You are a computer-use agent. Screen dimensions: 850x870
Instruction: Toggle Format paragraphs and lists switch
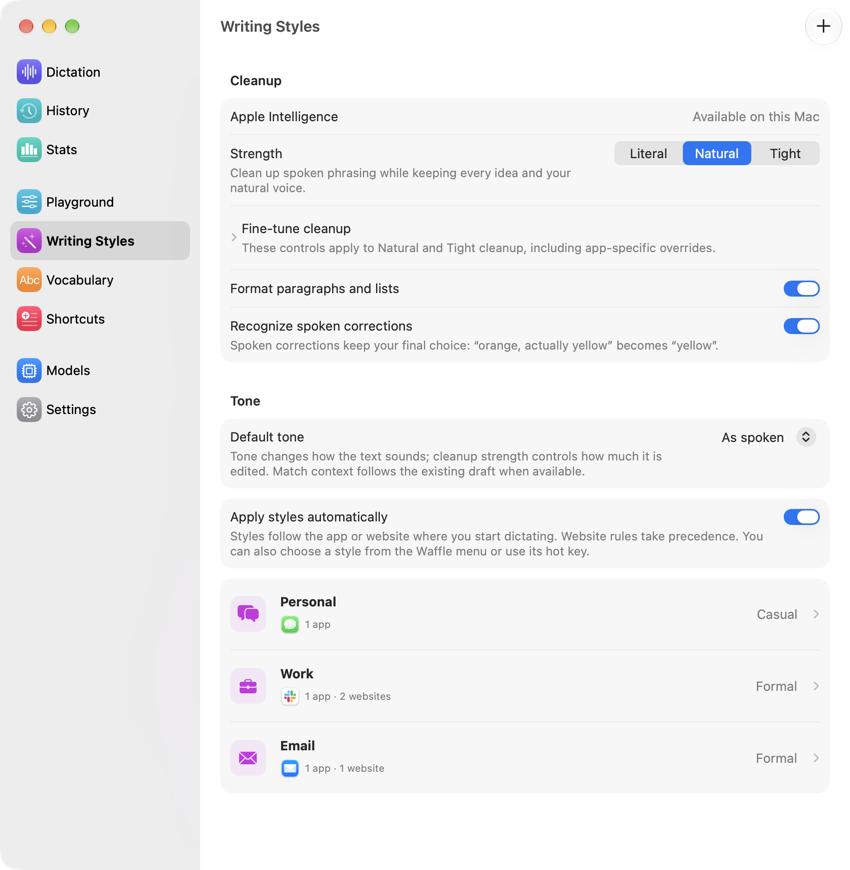[x=801, y=289]
